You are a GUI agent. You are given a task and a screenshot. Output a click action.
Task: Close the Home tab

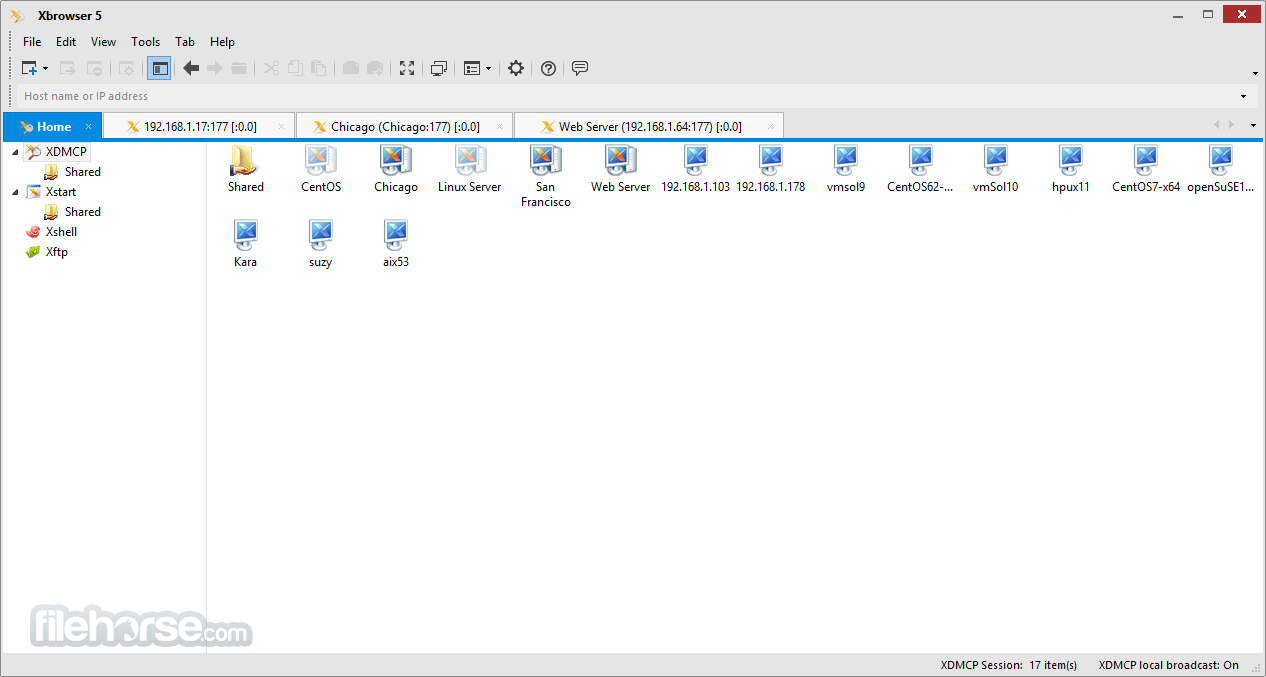point(88,127)
